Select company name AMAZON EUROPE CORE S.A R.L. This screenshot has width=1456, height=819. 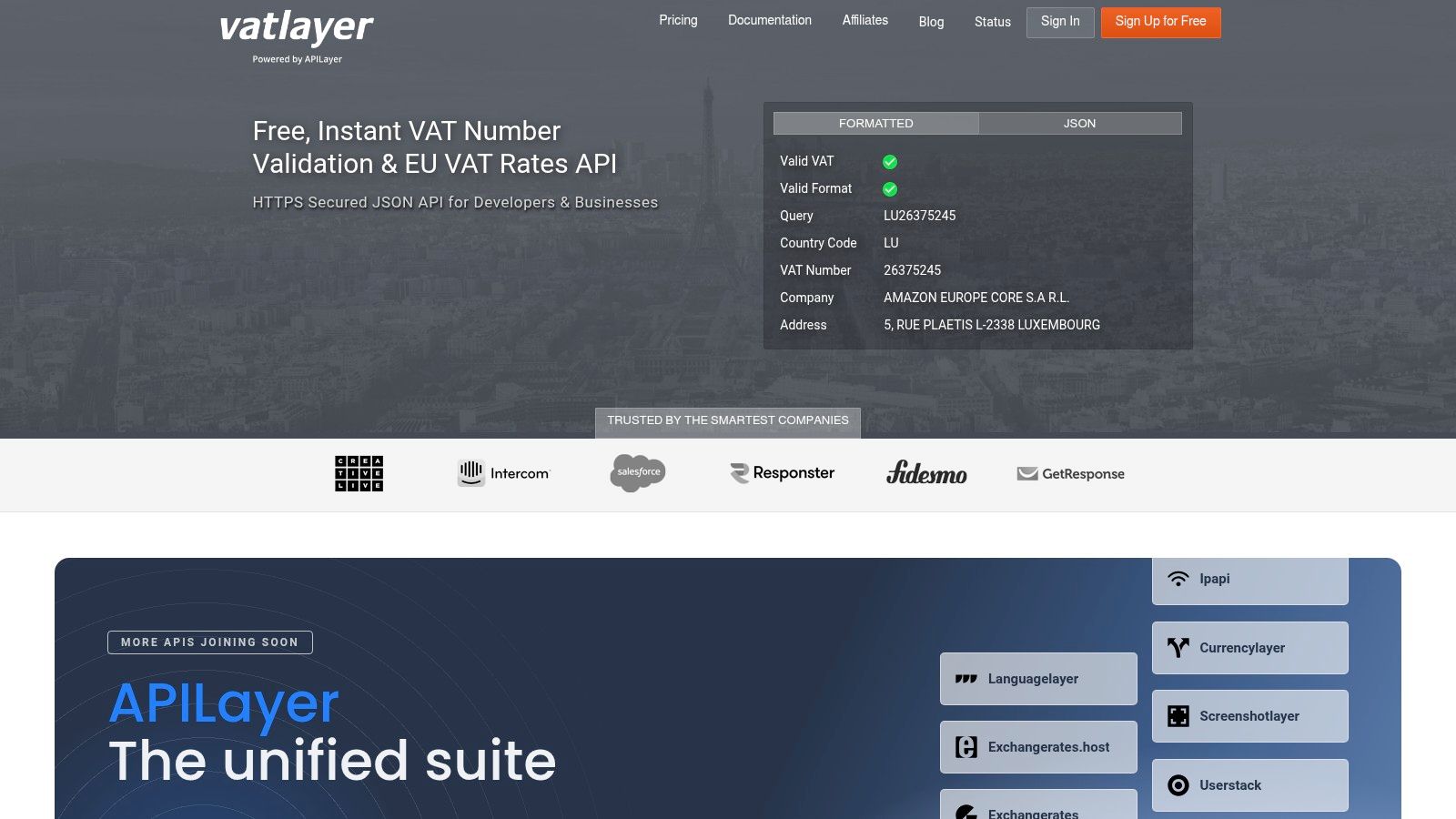(976, 298)
